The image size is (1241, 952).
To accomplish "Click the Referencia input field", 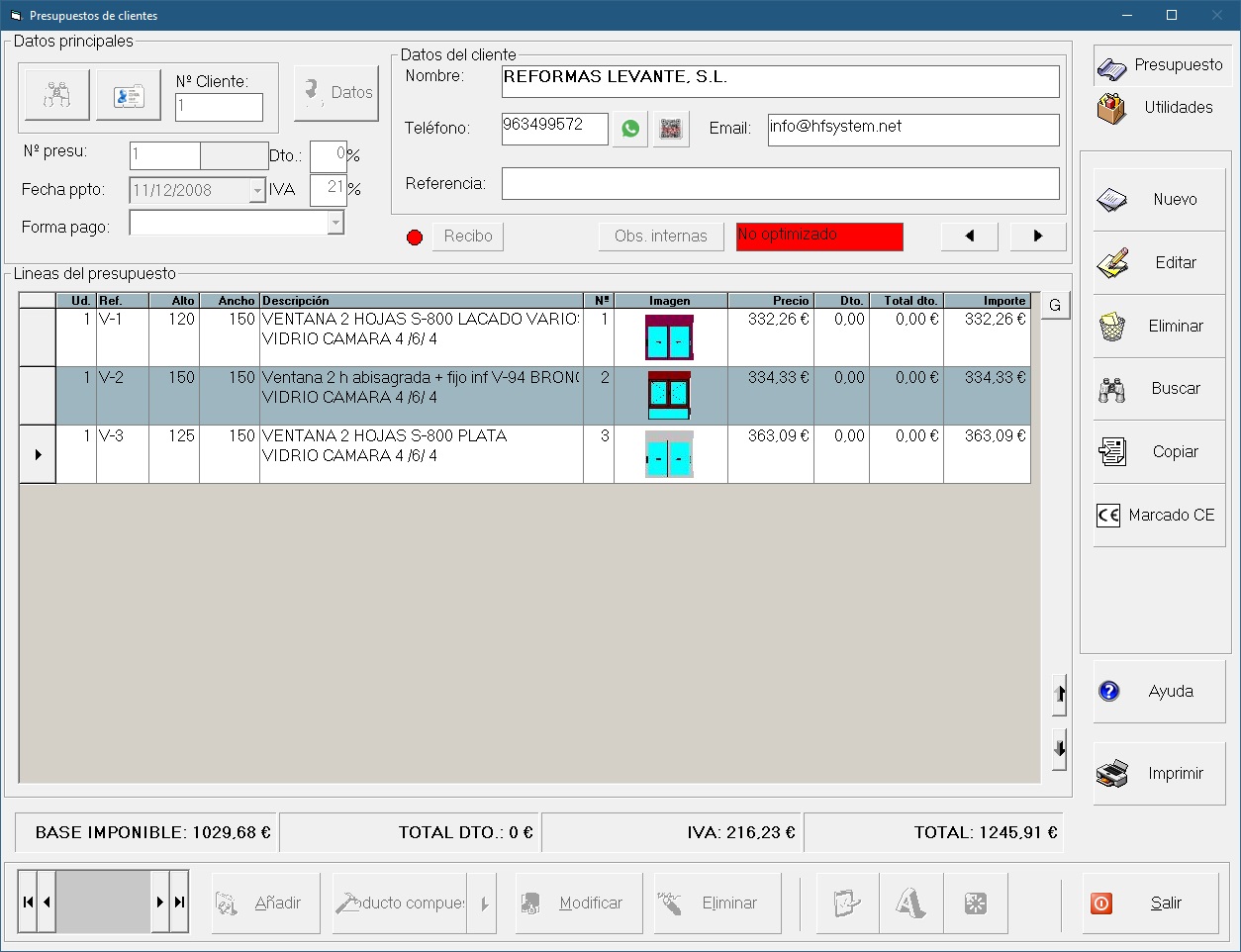I will (780, 184).
